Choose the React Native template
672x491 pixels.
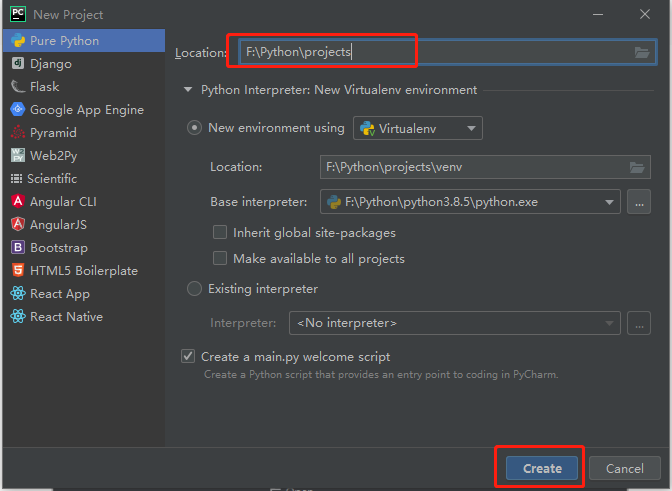66,317
